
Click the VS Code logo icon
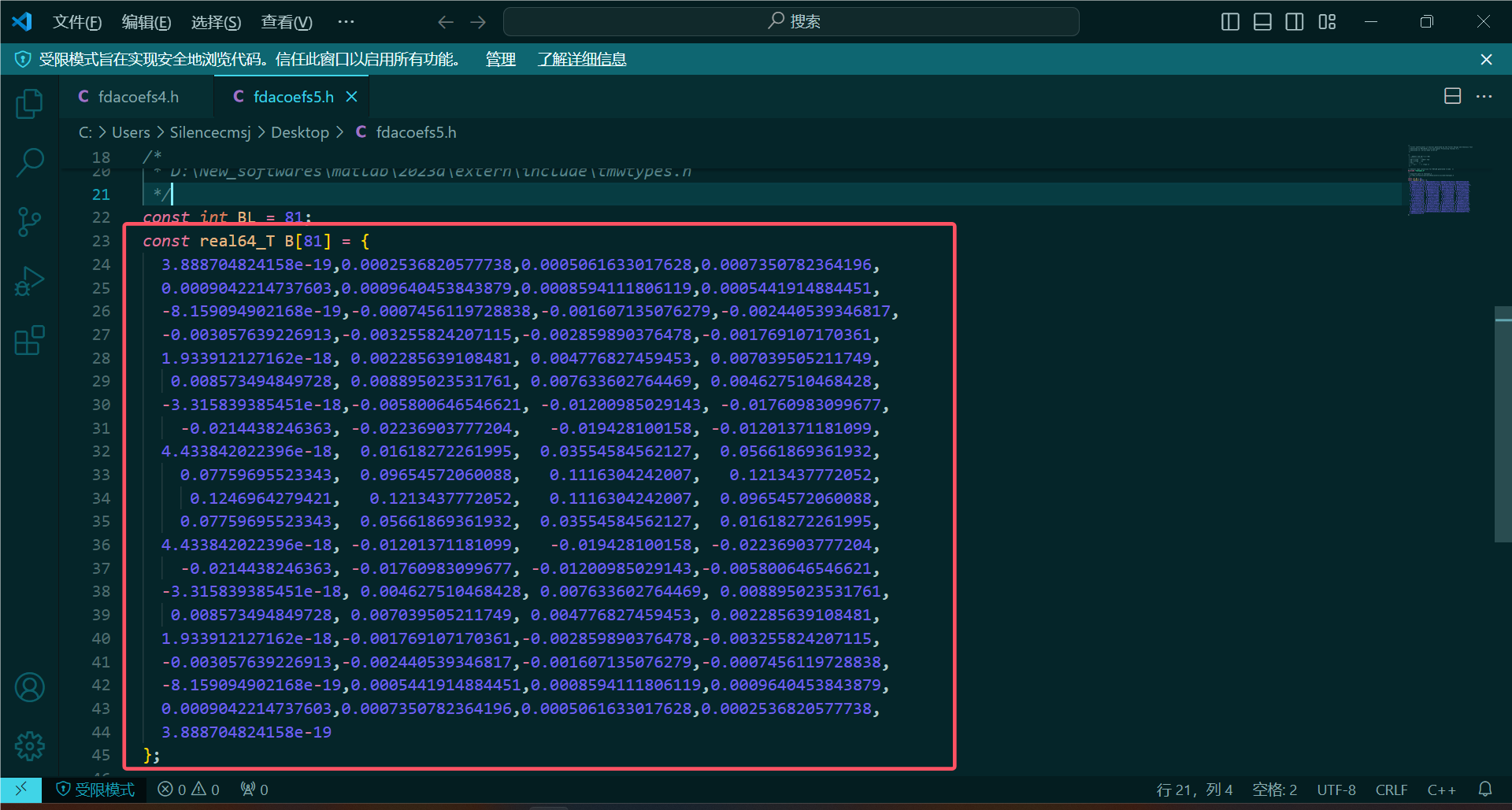[22, 21]
